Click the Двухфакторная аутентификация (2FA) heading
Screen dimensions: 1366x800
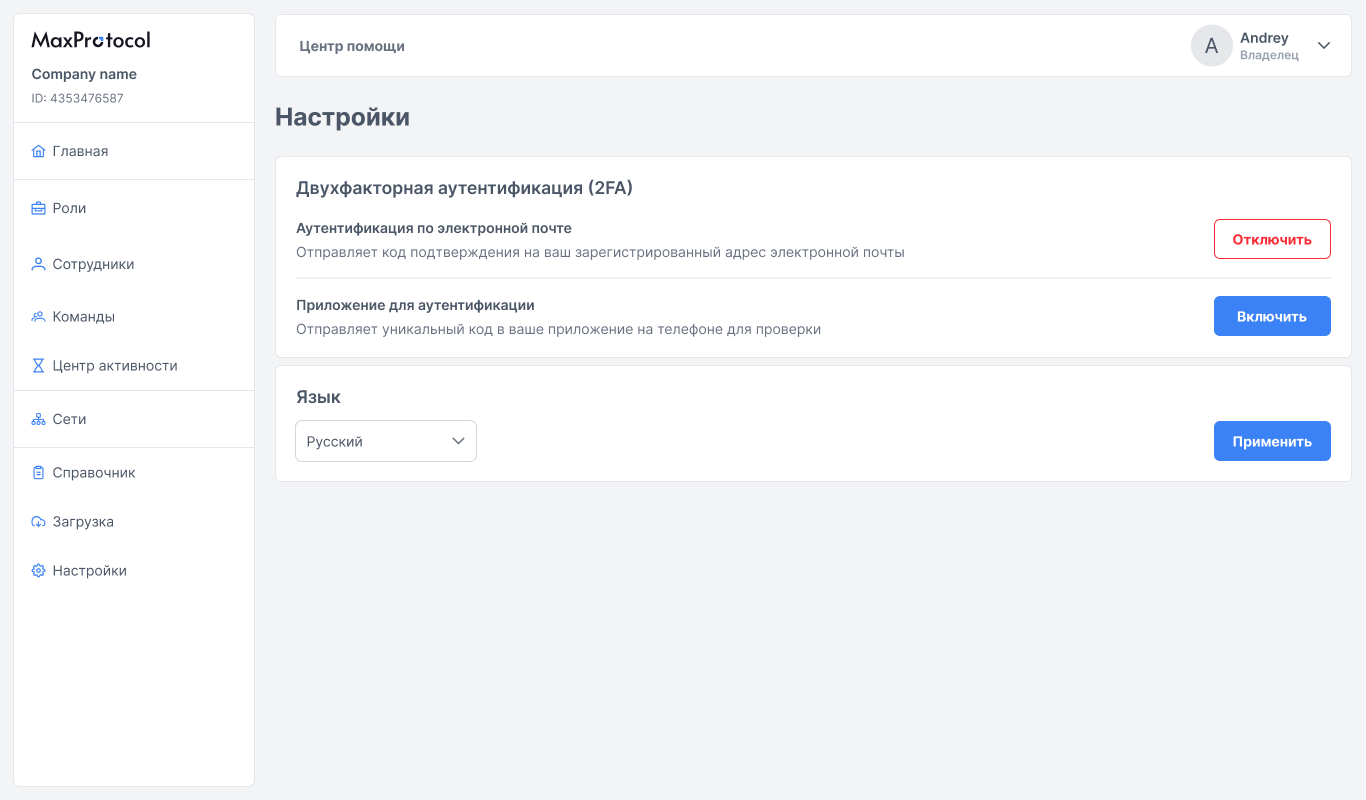464,188
